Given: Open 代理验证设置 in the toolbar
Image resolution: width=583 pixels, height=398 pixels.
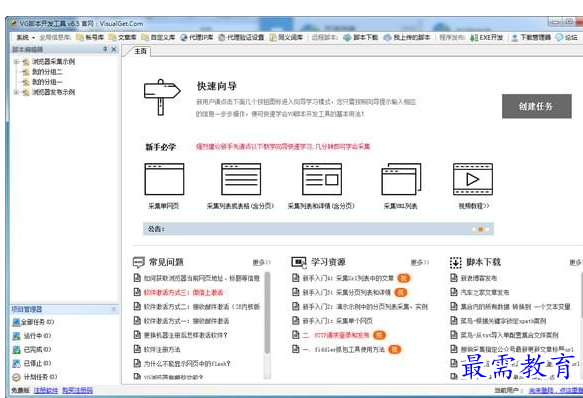Looking at the screenshot, I should pos(241,37).
